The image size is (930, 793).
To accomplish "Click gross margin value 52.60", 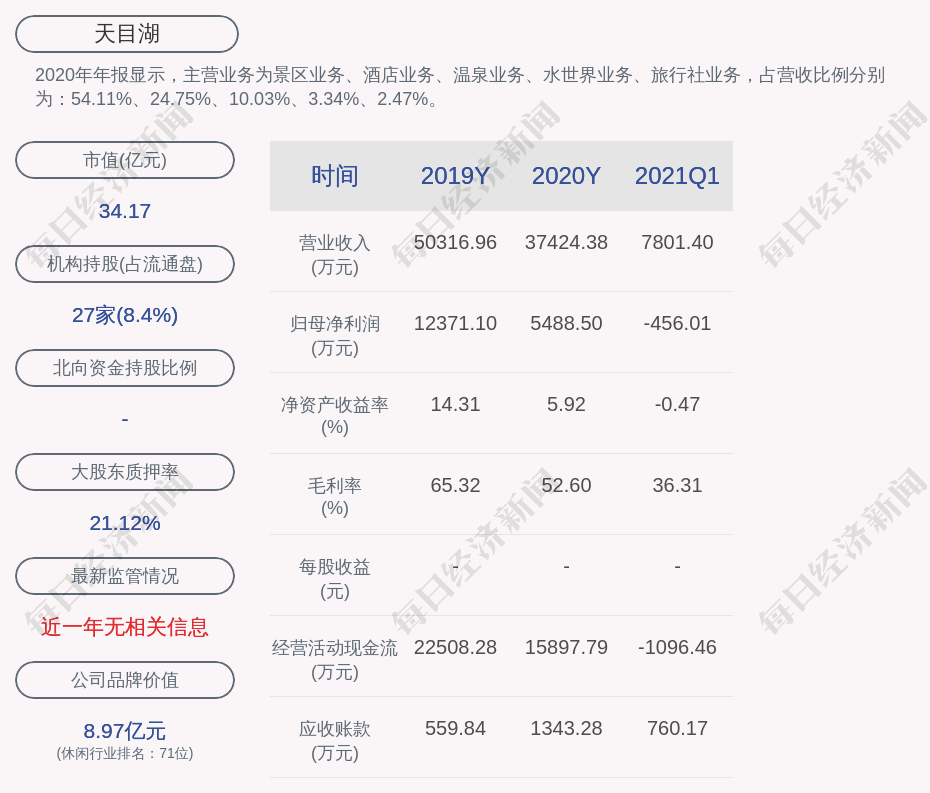I will pyautogui.click(x=566, y=485).
